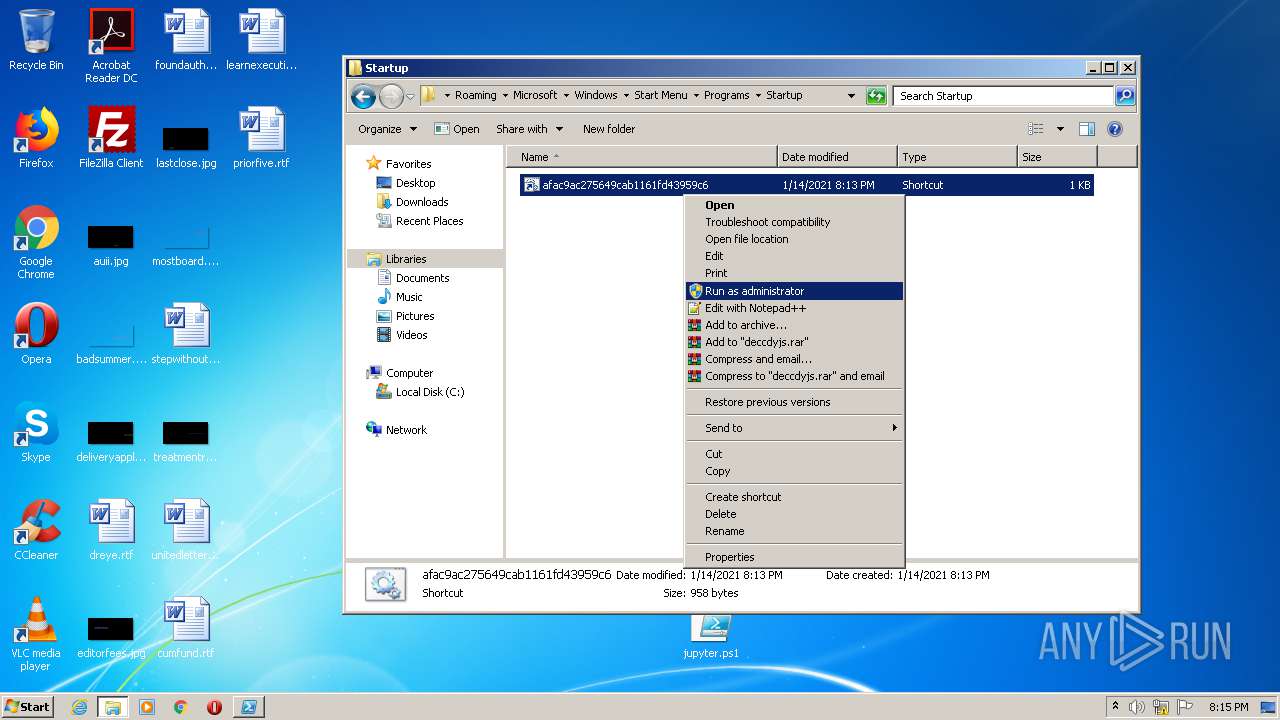Select Restore previous versions entry
This screenshot has width=1280, height=720.
click(x=794, y=402)
